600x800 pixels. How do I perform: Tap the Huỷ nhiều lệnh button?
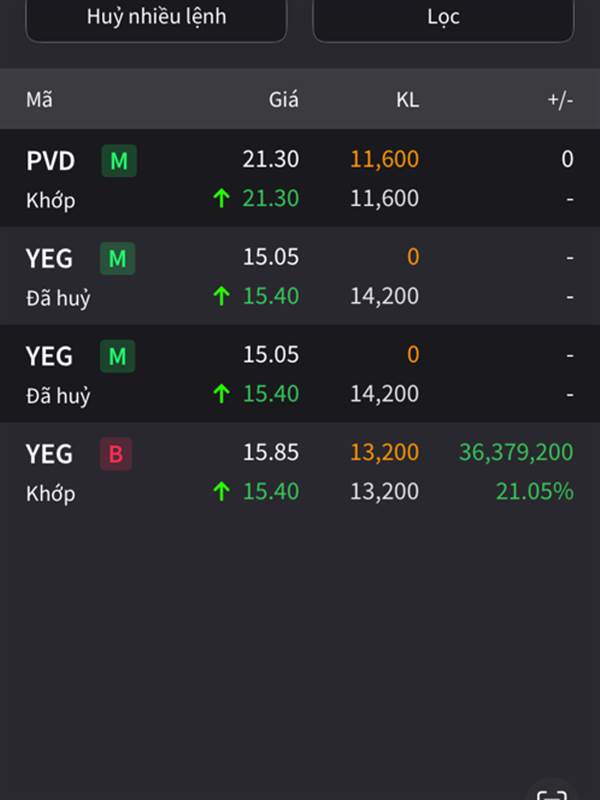pos(156,18)
